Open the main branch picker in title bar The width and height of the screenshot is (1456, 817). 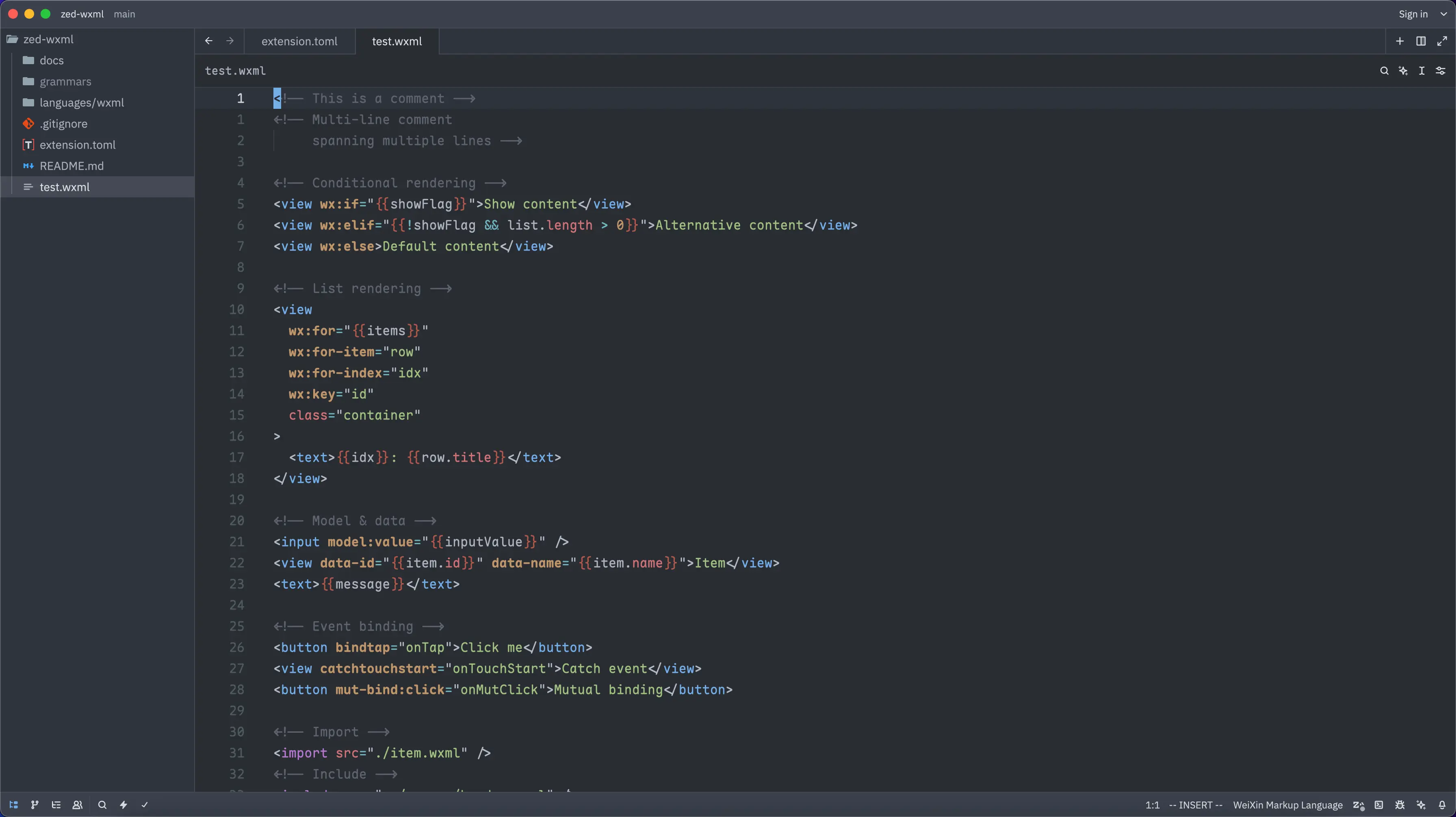coord(124,14)
